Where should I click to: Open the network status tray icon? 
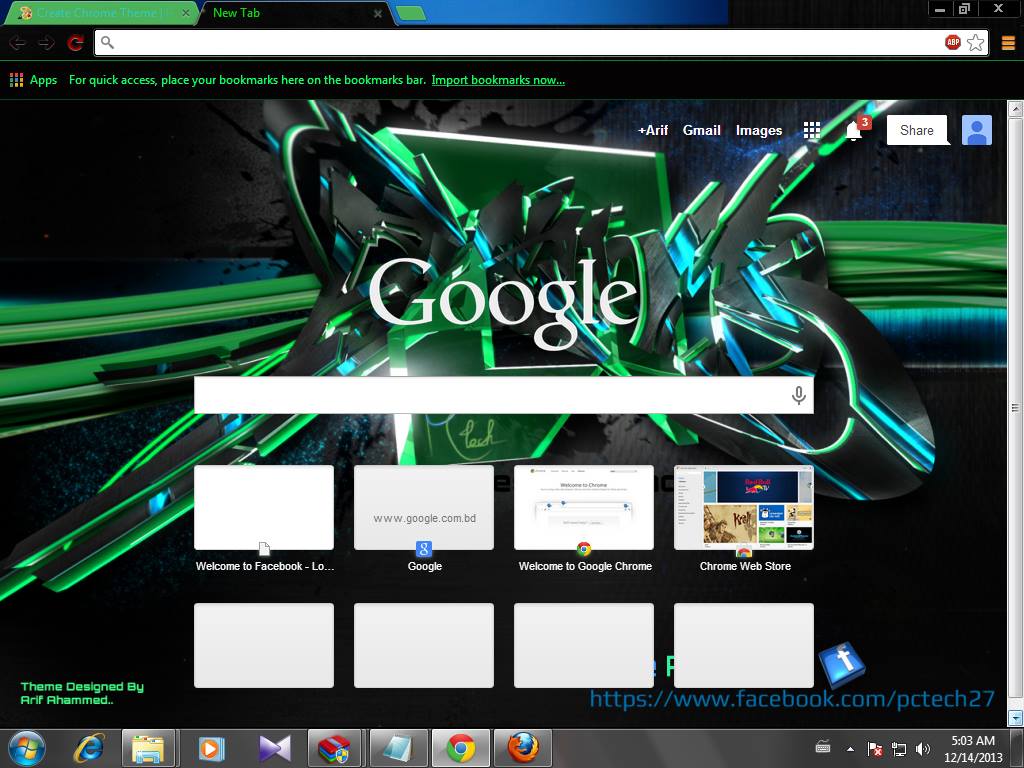click(899, 749)
